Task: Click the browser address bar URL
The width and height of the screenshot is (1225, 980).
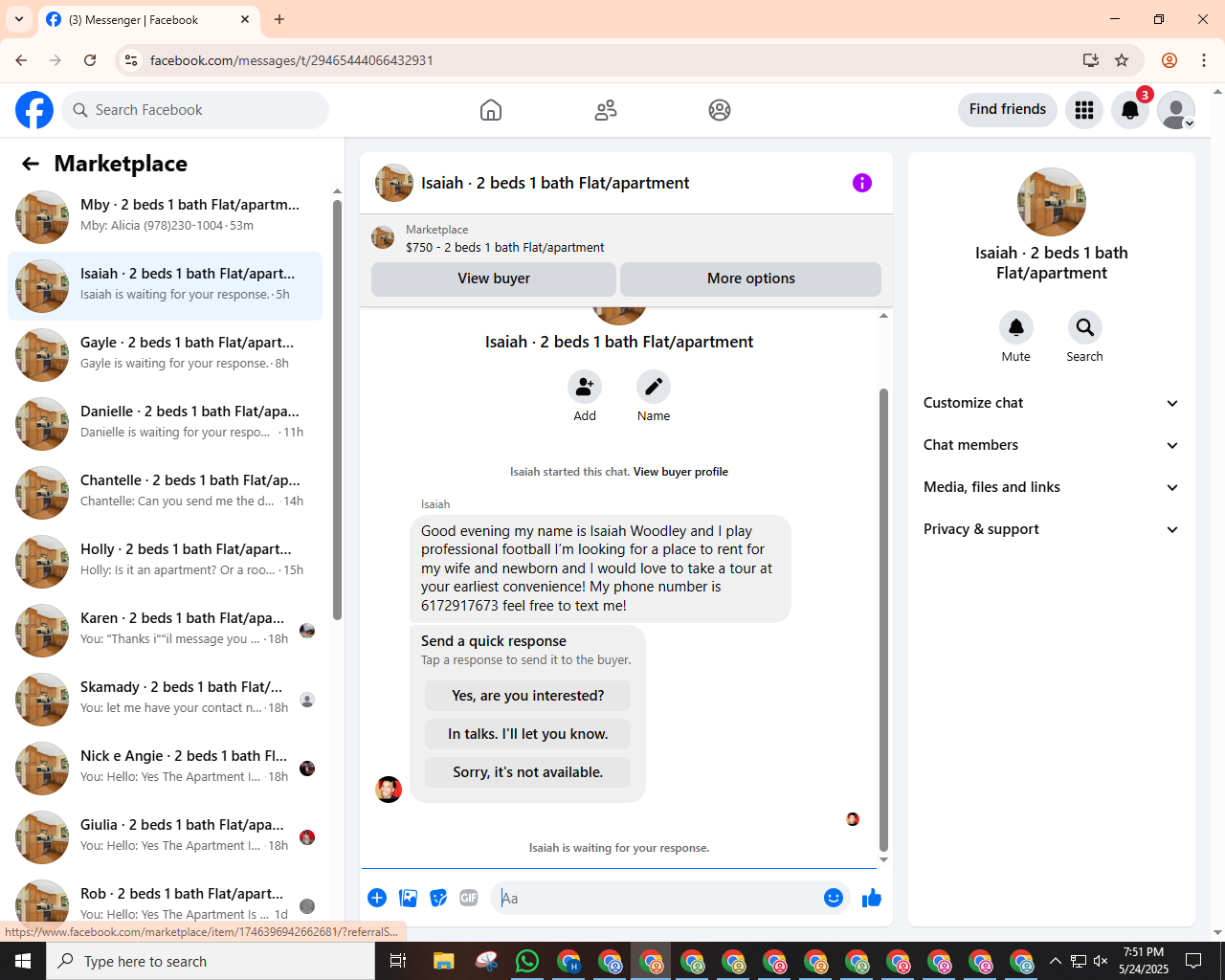Action: [291, 60]
